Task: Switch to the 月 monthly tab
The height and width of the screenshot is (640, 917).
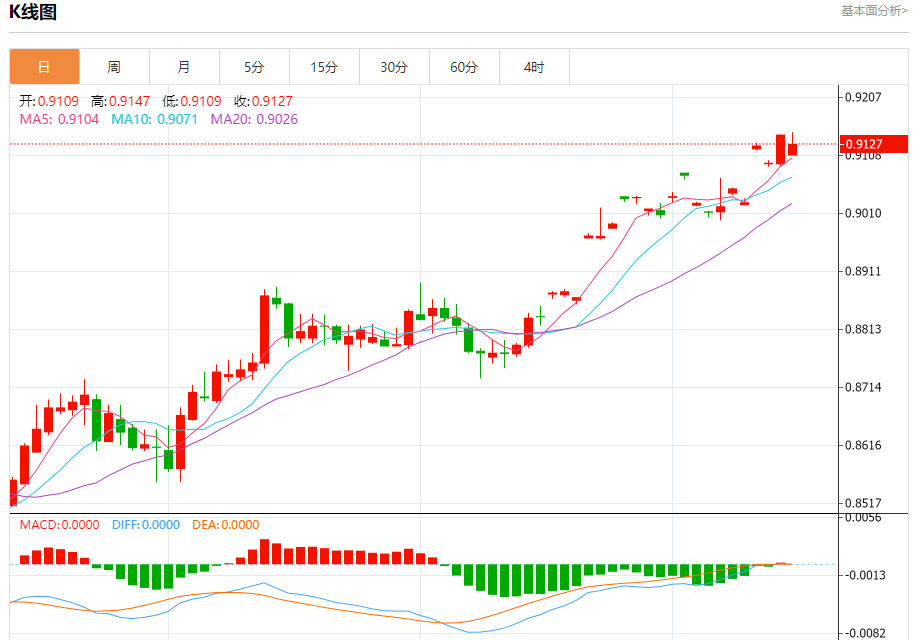Action: [184, 67]
